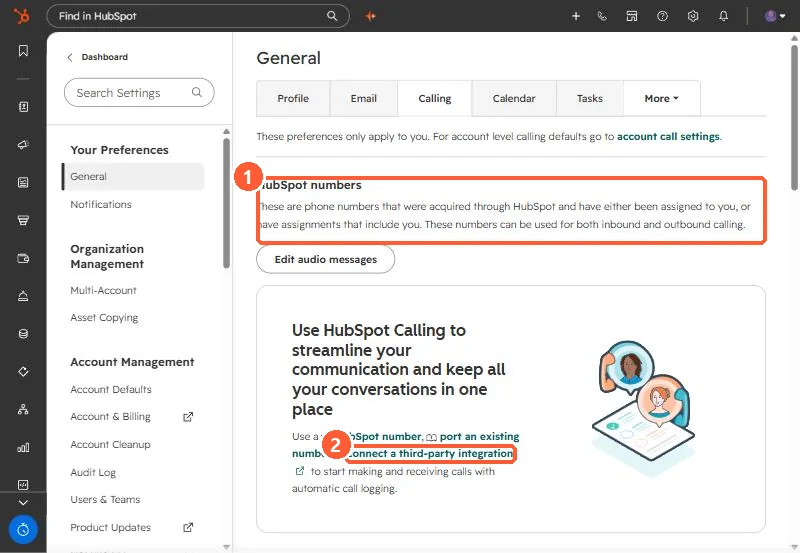Open the Content icon in left rail
Image resolution: width=800 pixels, height=553 pixels.
[23, 182]
